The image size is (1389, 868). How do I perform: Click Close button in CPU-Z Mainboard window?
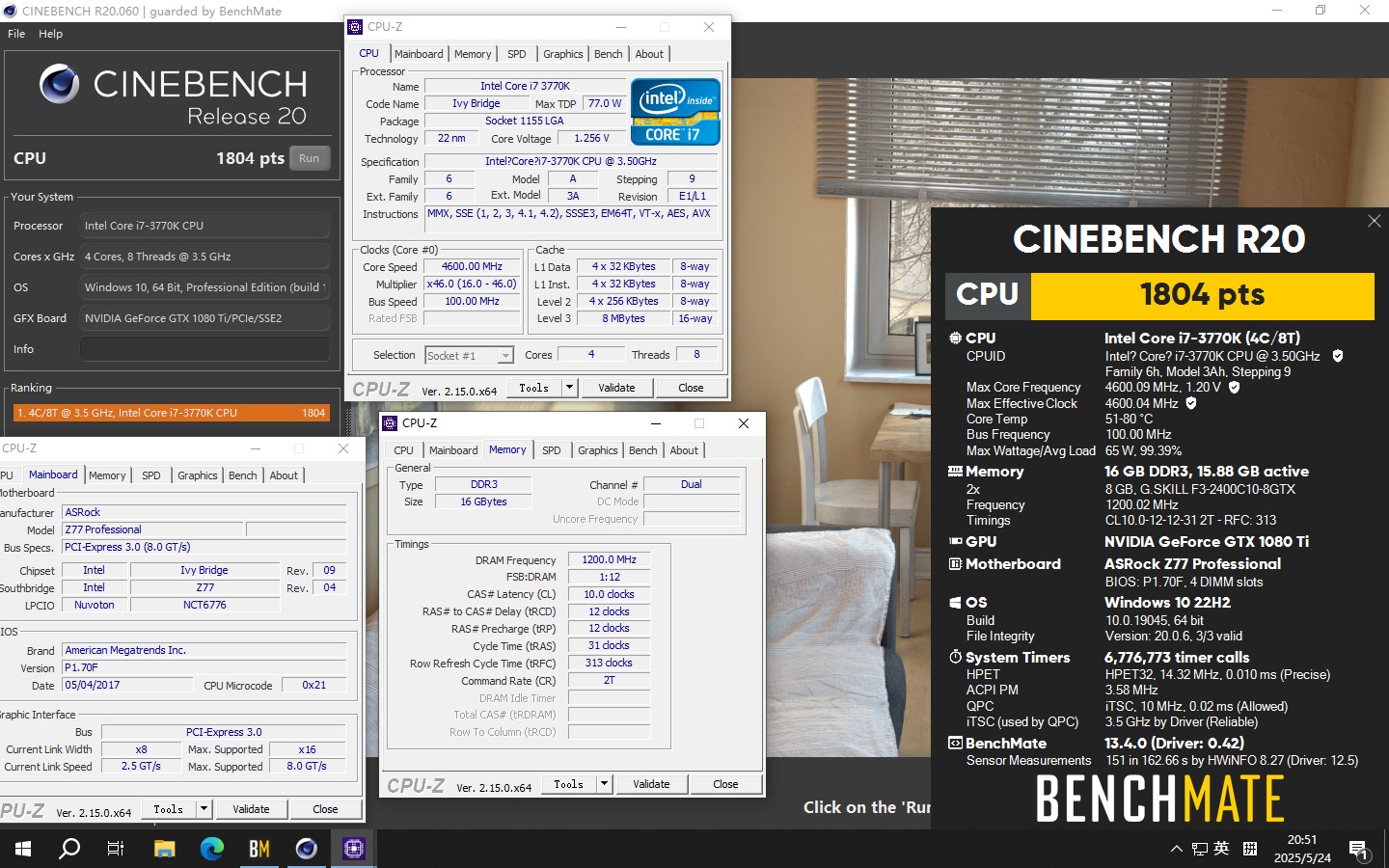pos(325,809)
